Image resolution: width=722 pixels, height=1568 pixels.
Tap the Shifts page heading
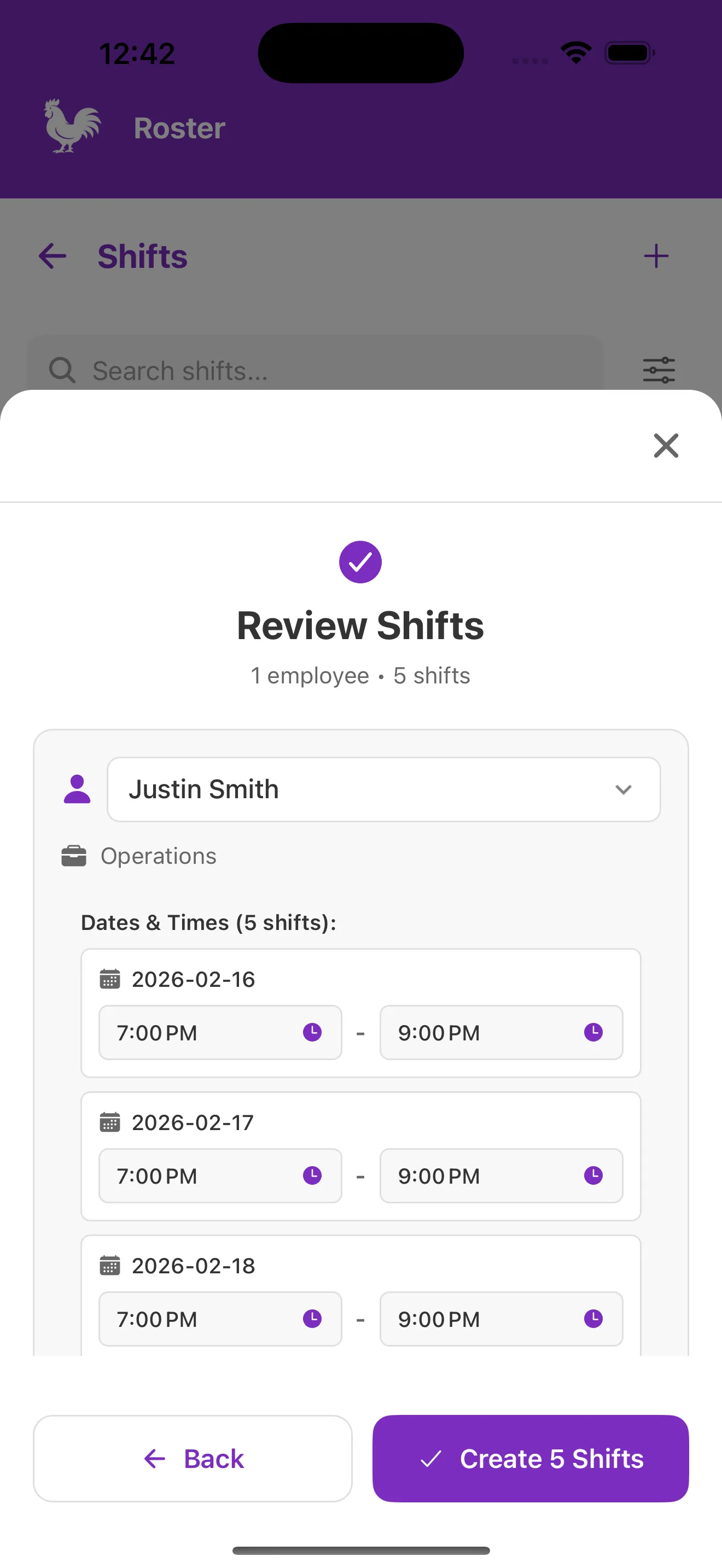pyautogui.click(x=142, y=256)
